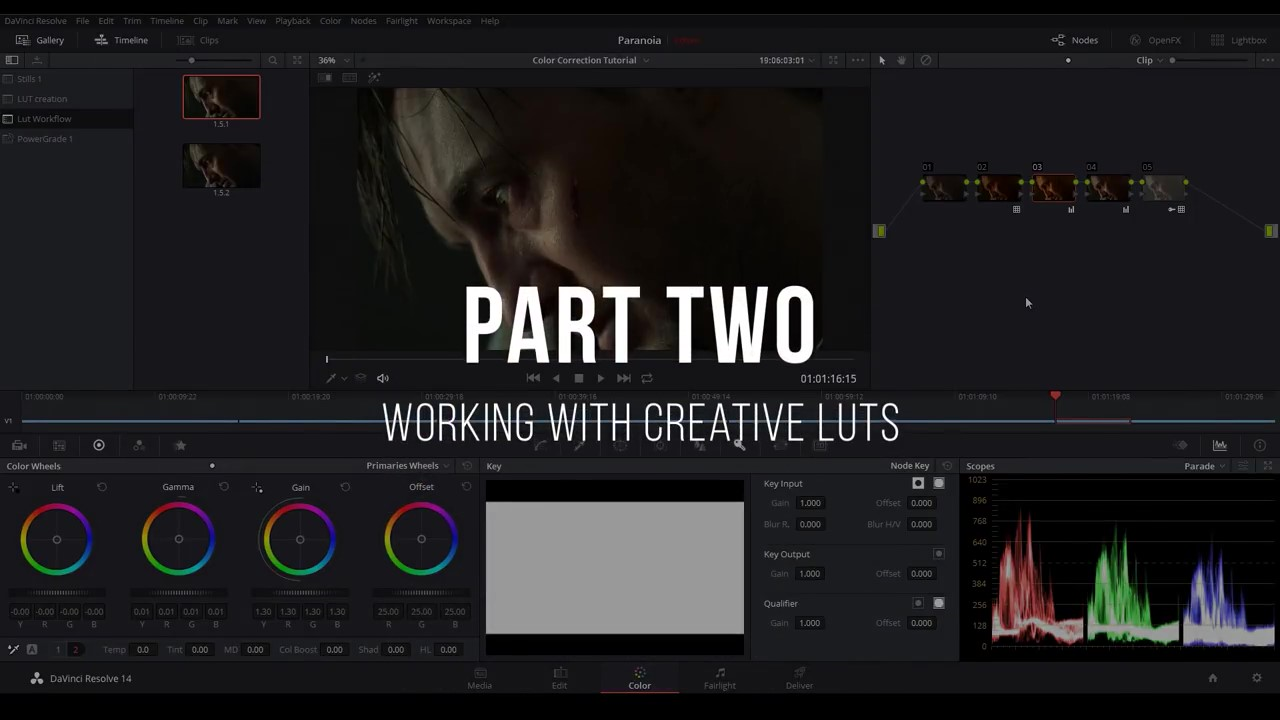
Task: Toggle loop playback in viewer
Action: [647, 378]
